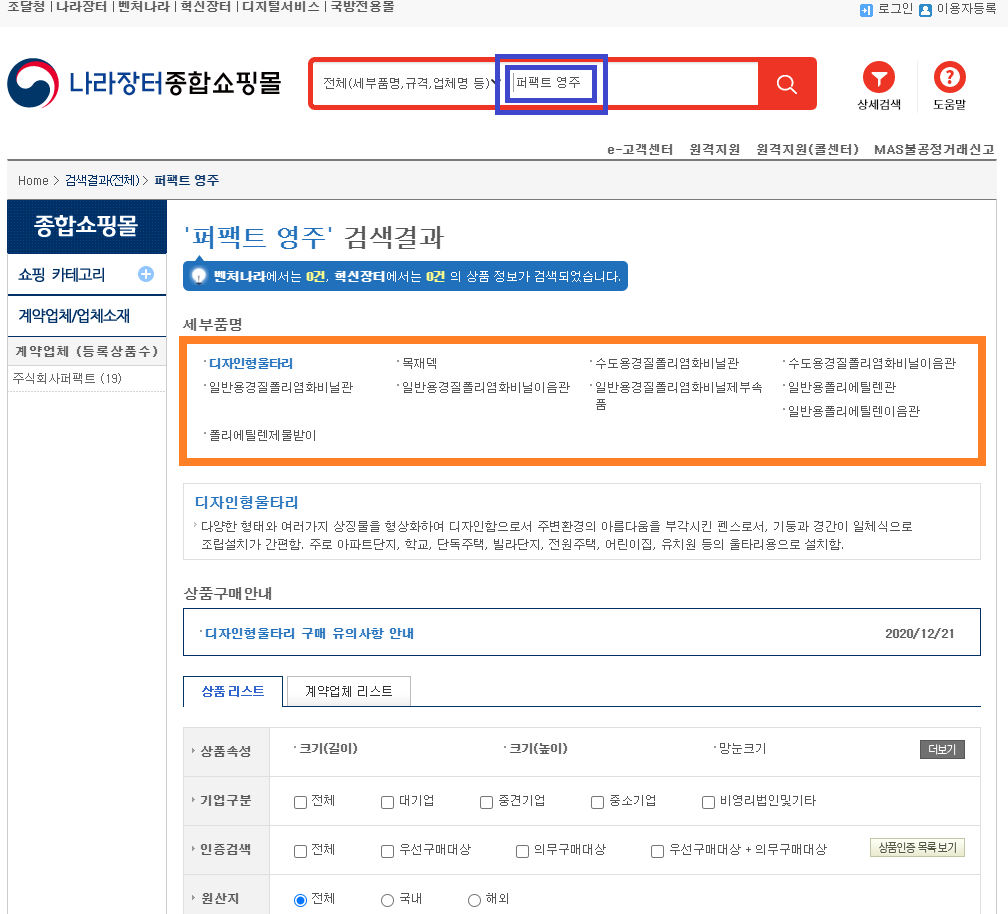Click the notice date 2020/12/21
The image size is (1008, 914).
tap(919, 634)
